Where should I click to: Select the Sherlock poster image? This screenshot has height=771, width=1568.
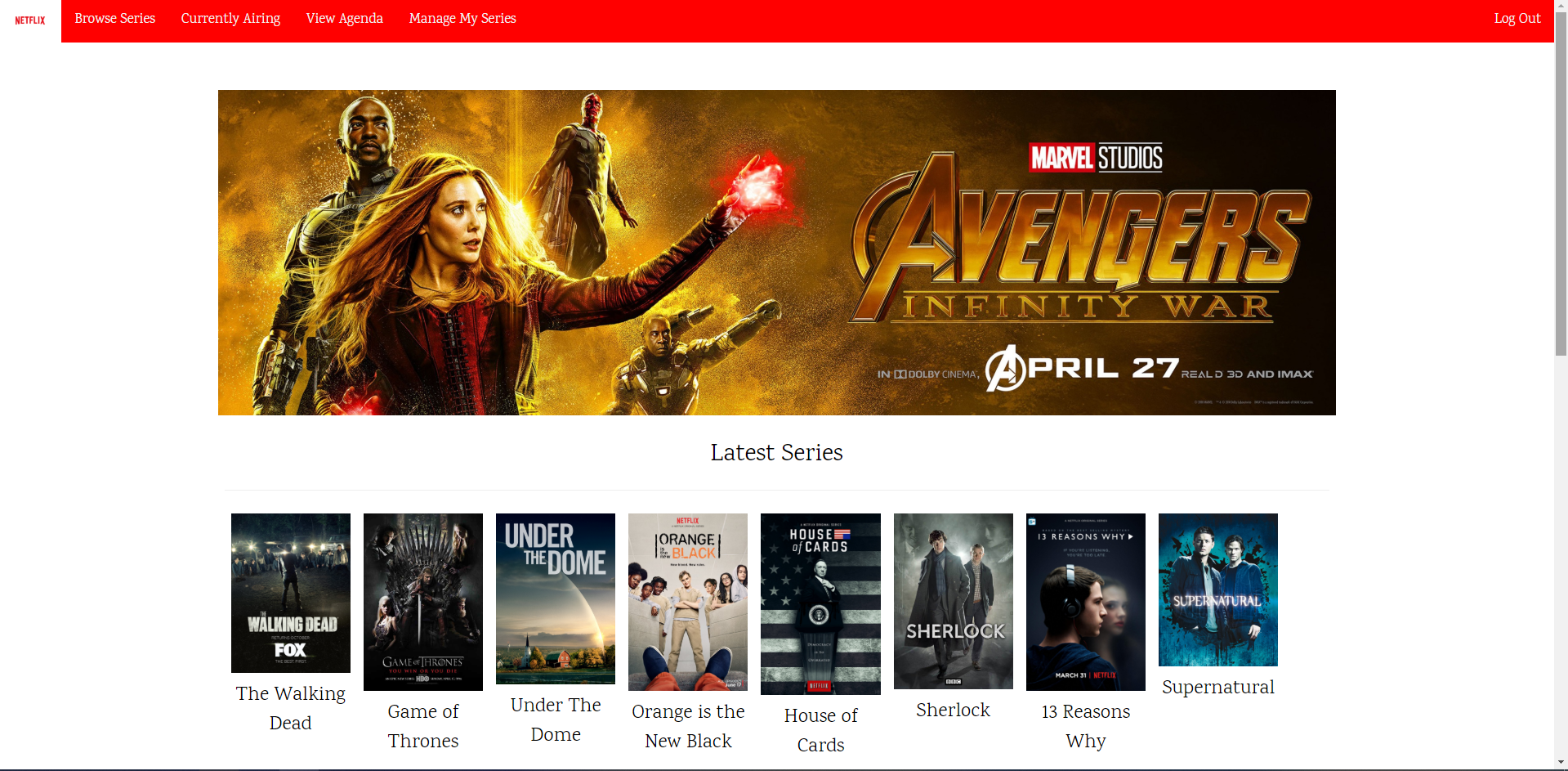pyautogui.click(x=954, y=601)
